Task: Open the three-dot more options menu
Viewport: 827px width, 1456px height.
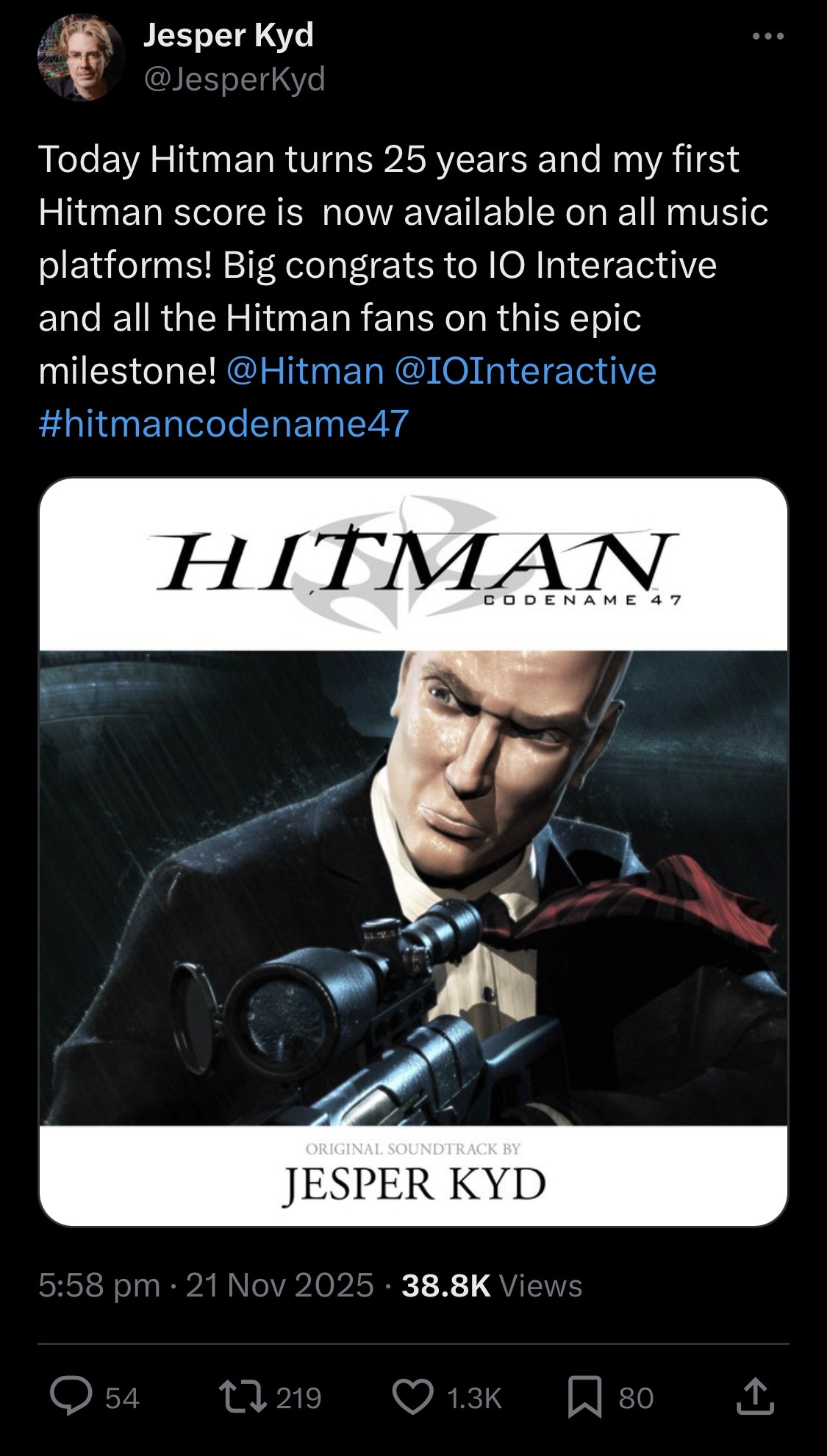Action: 768,36
